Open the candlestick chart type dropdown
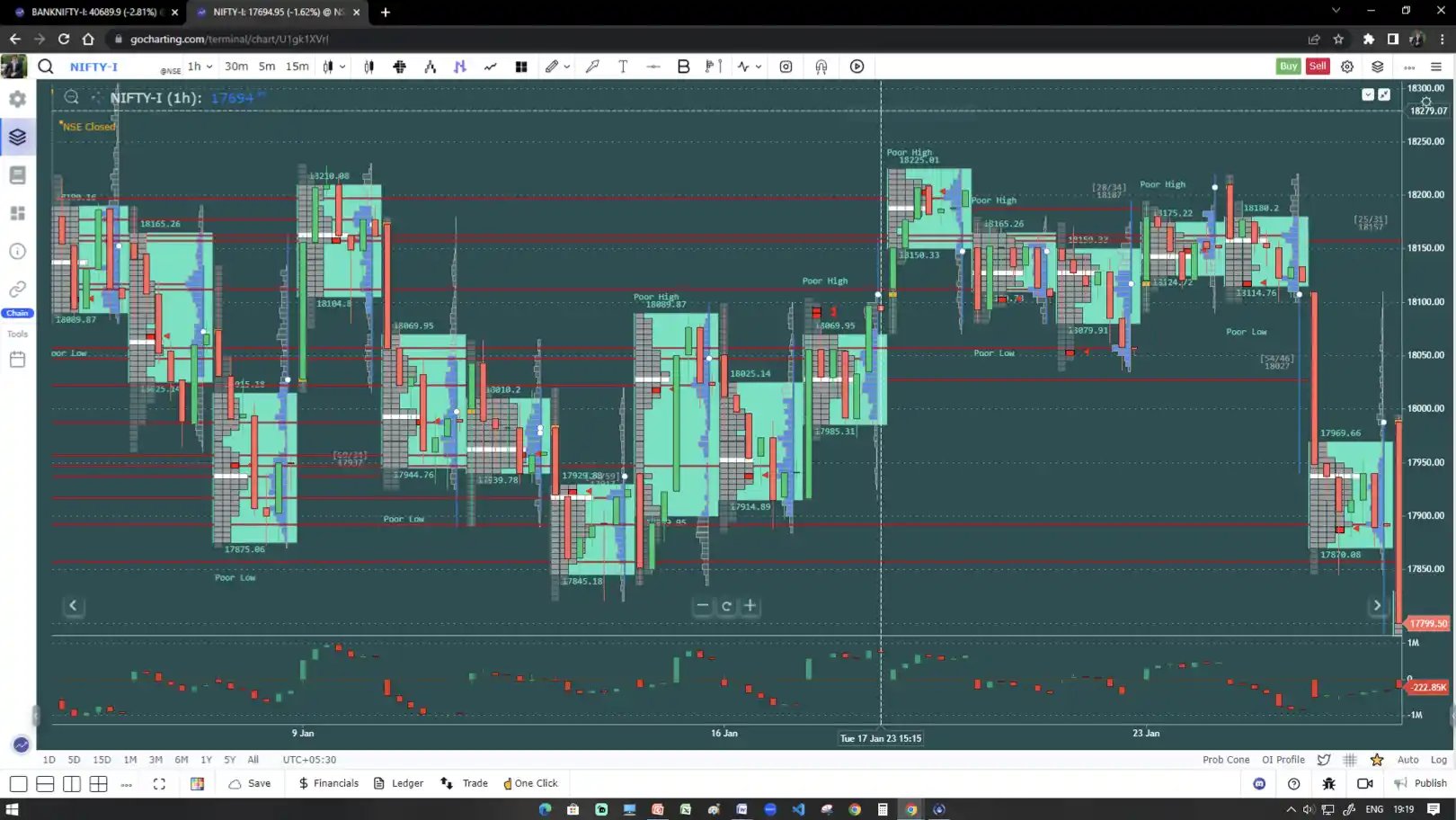Image resolution: width=1456 pixels, height=820 pixels. (333, 66)
